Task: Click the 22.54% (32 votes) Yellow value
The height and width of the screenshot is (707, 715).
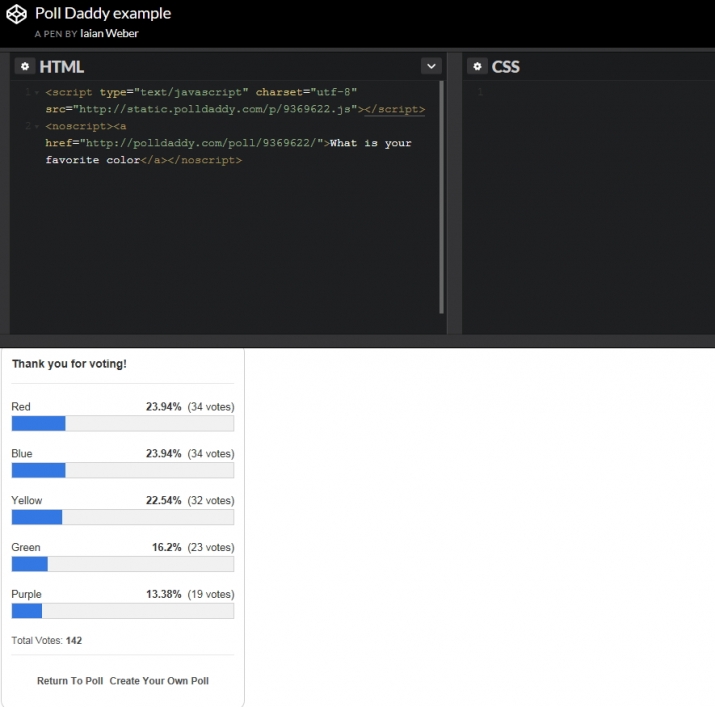Action: pyautogui.click(x=190, y=500)
